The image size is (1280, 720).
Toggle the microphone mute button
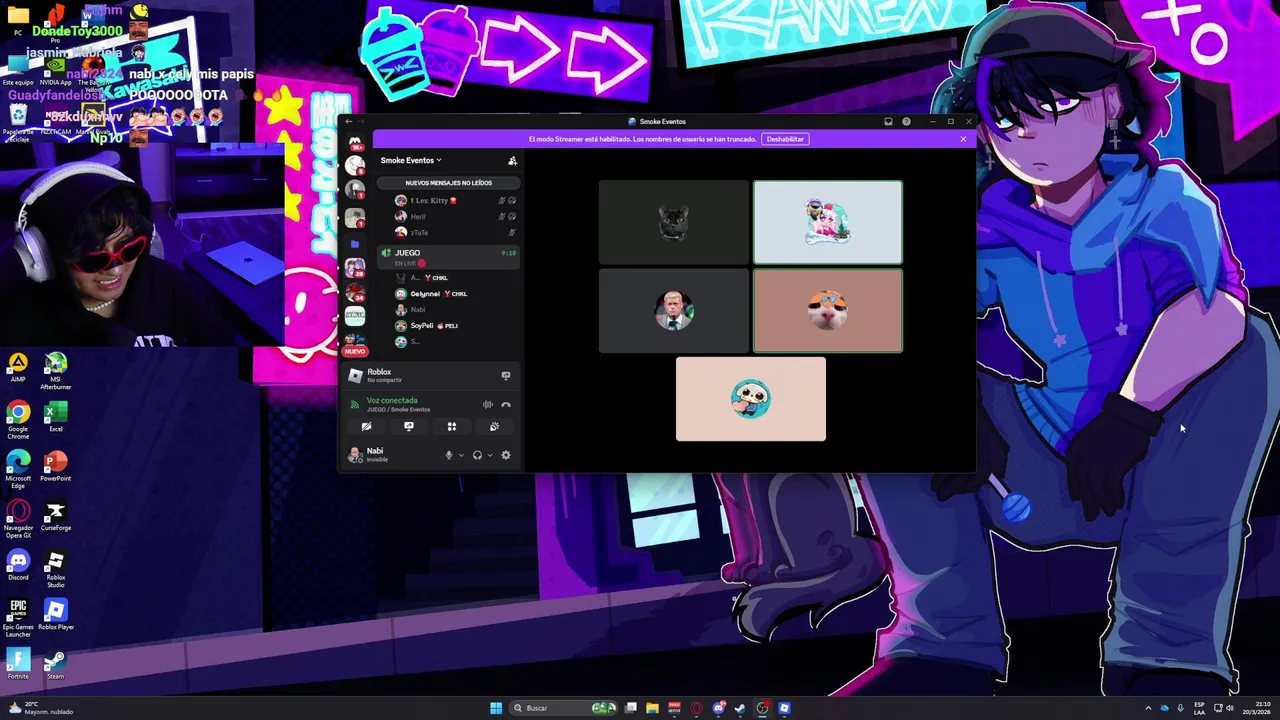point(448,455)
